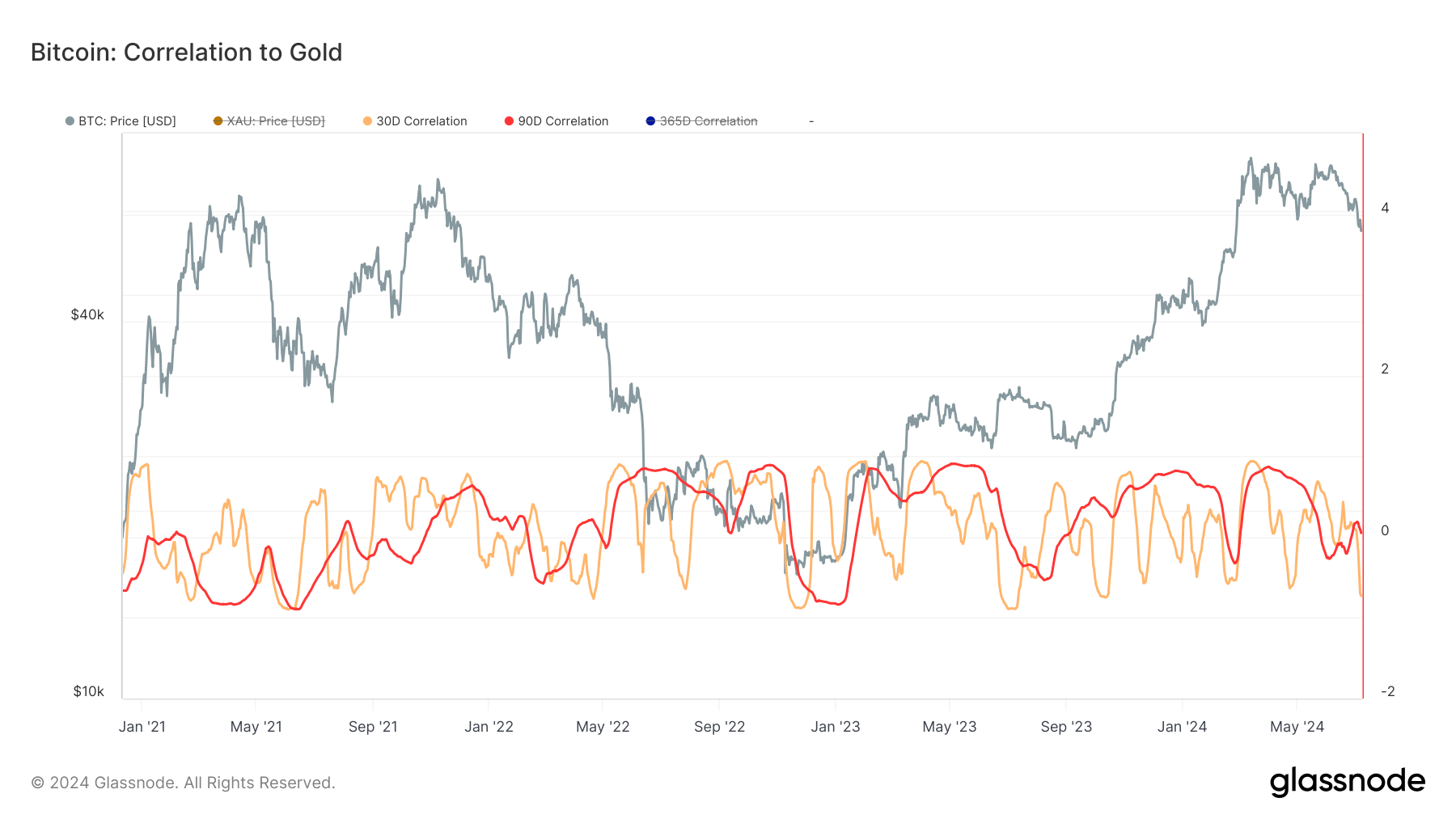
Task: Select the Sep '22 x-axis label
Action: click(x=719, y=727)
